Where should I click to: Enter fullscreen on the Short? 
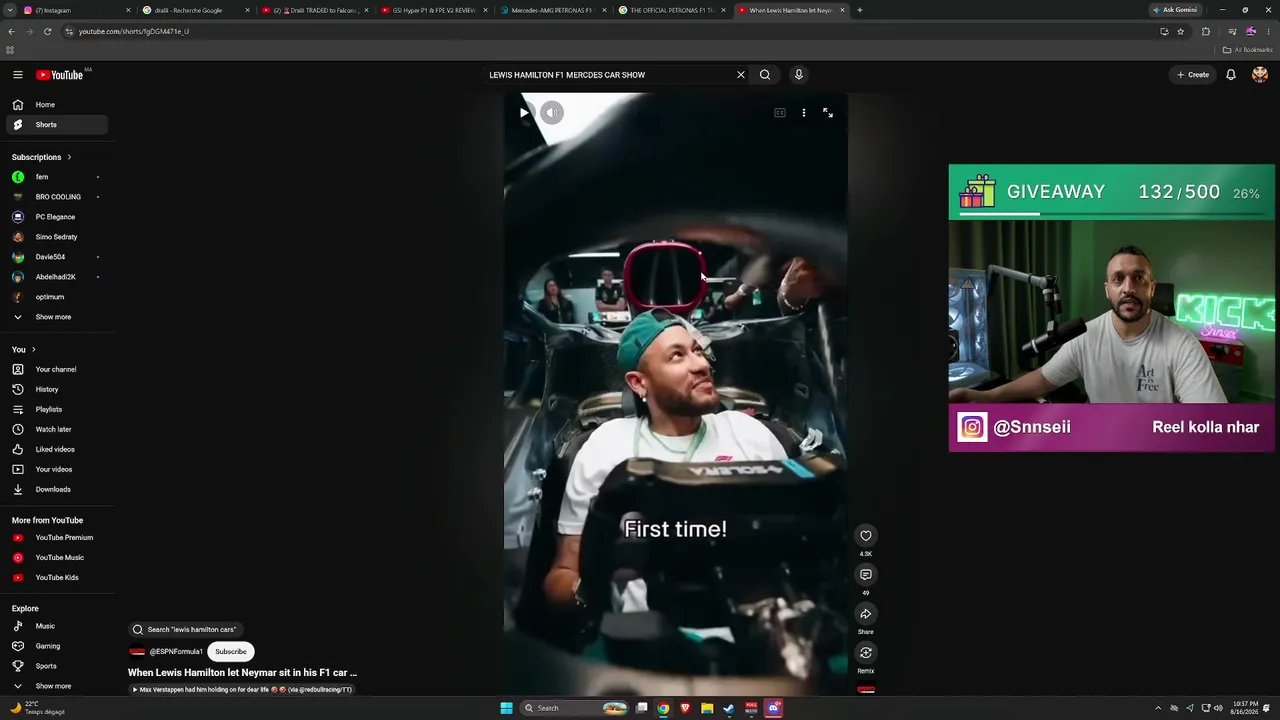tap(828, 113)
